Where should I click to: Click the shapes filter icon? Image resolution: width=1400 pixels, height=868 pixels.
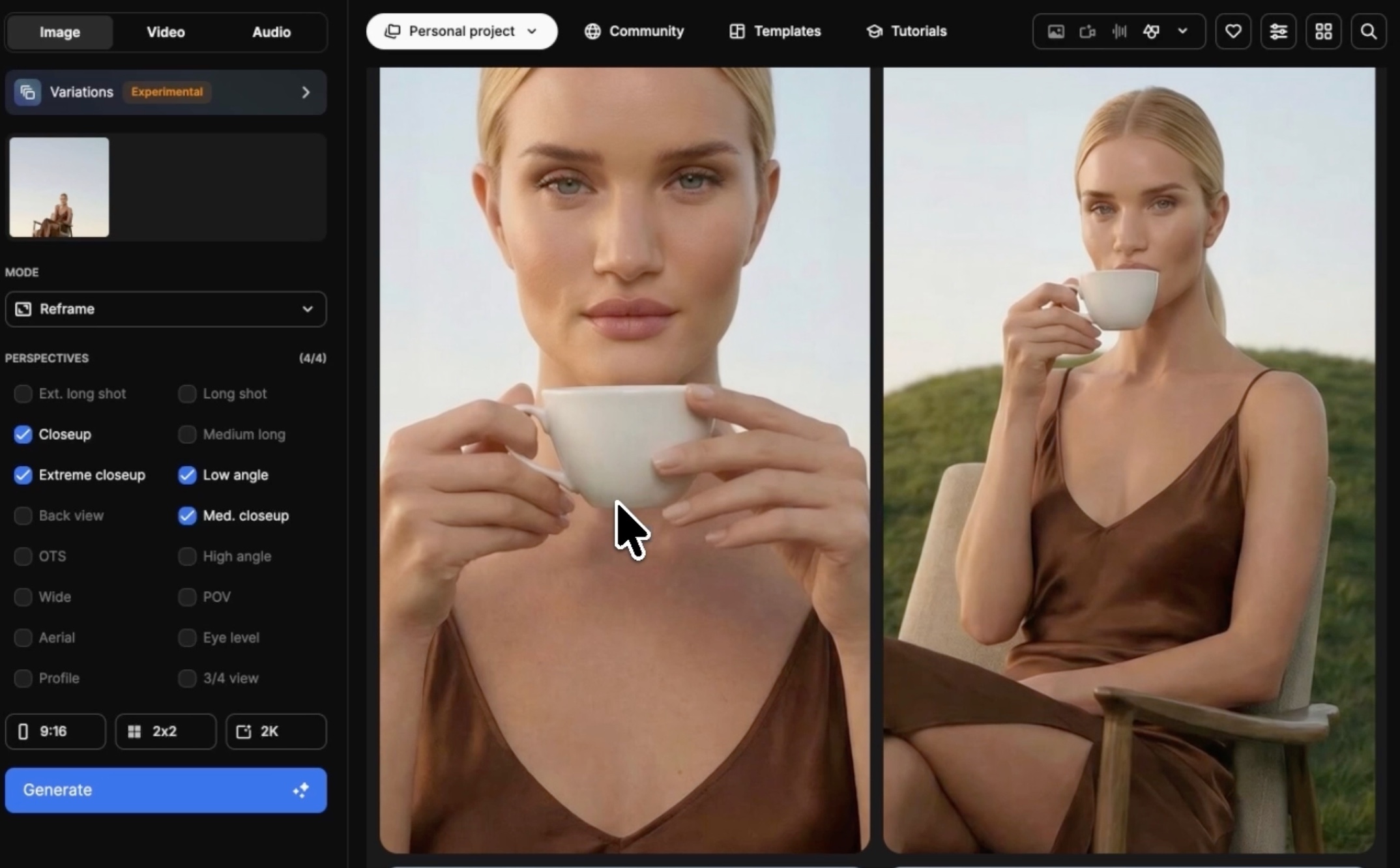coord(1151,31)
